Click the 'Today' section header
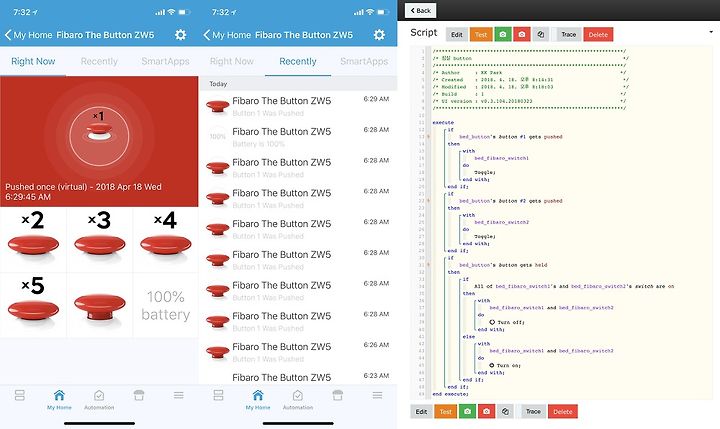The image size is (720, 429). coord(218,84)
